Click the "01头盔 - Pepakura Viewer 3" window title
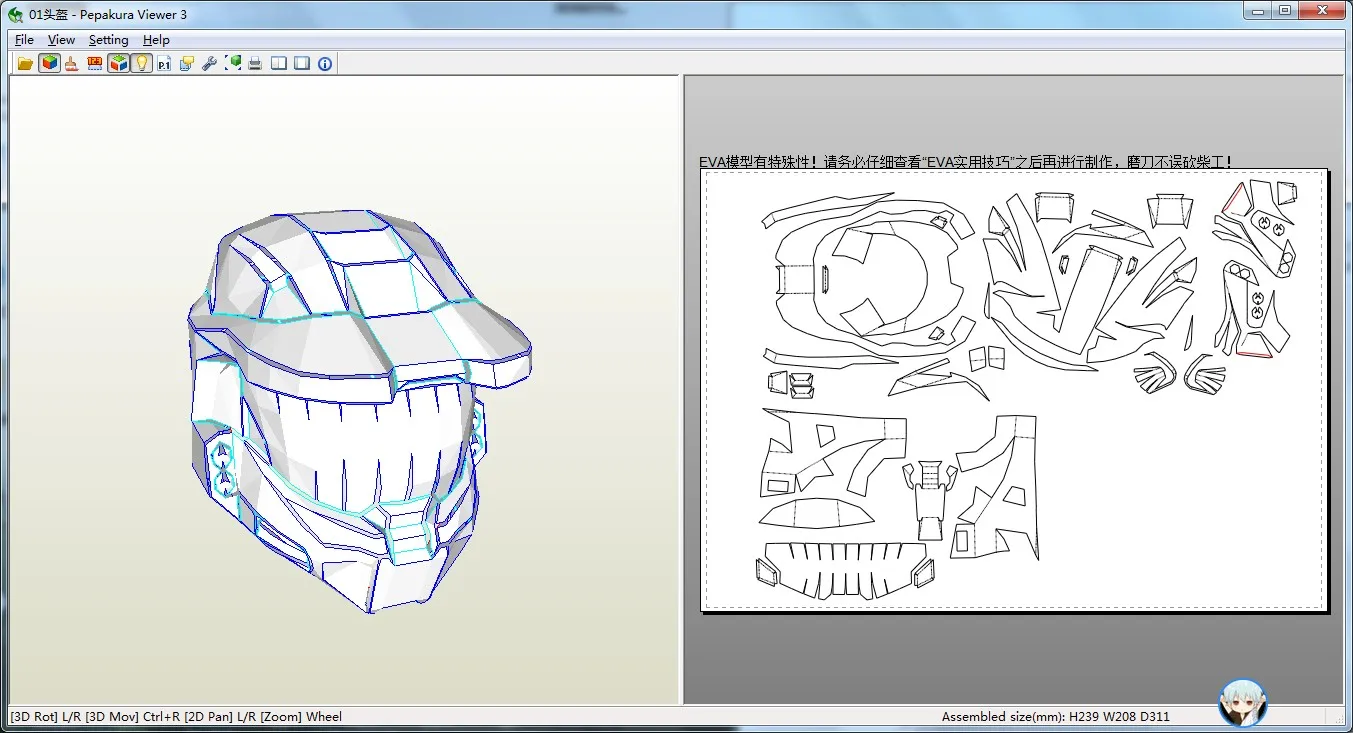 [108, 14]
